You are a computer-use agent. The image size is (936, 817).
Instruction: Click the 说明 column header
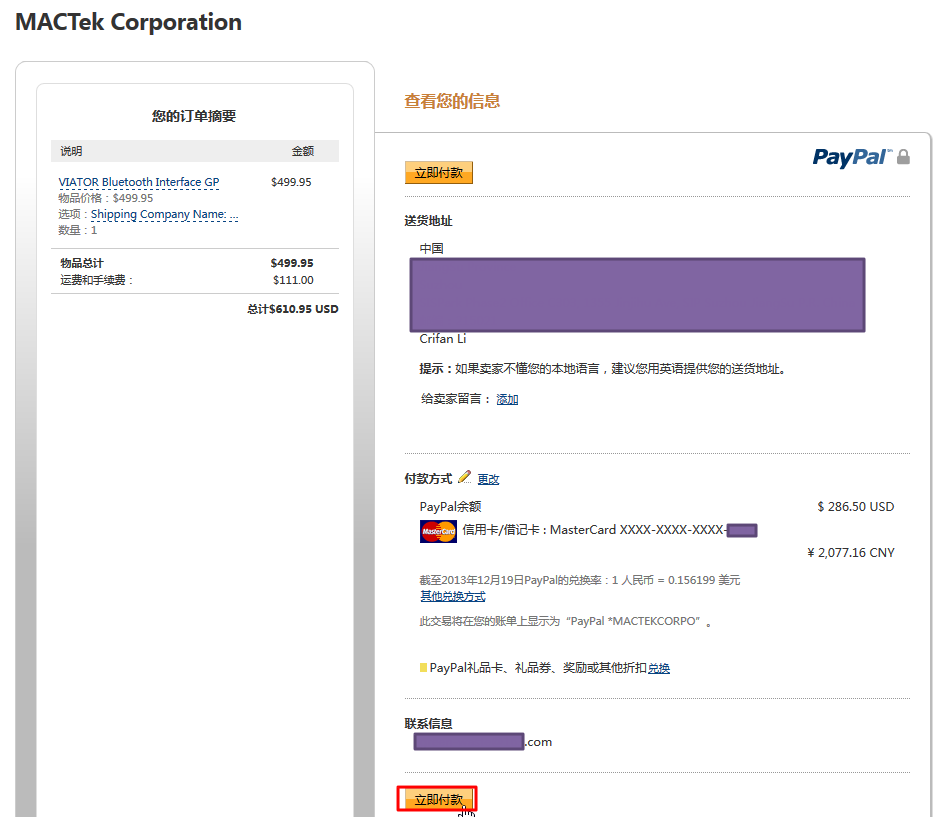click(71, 151)
